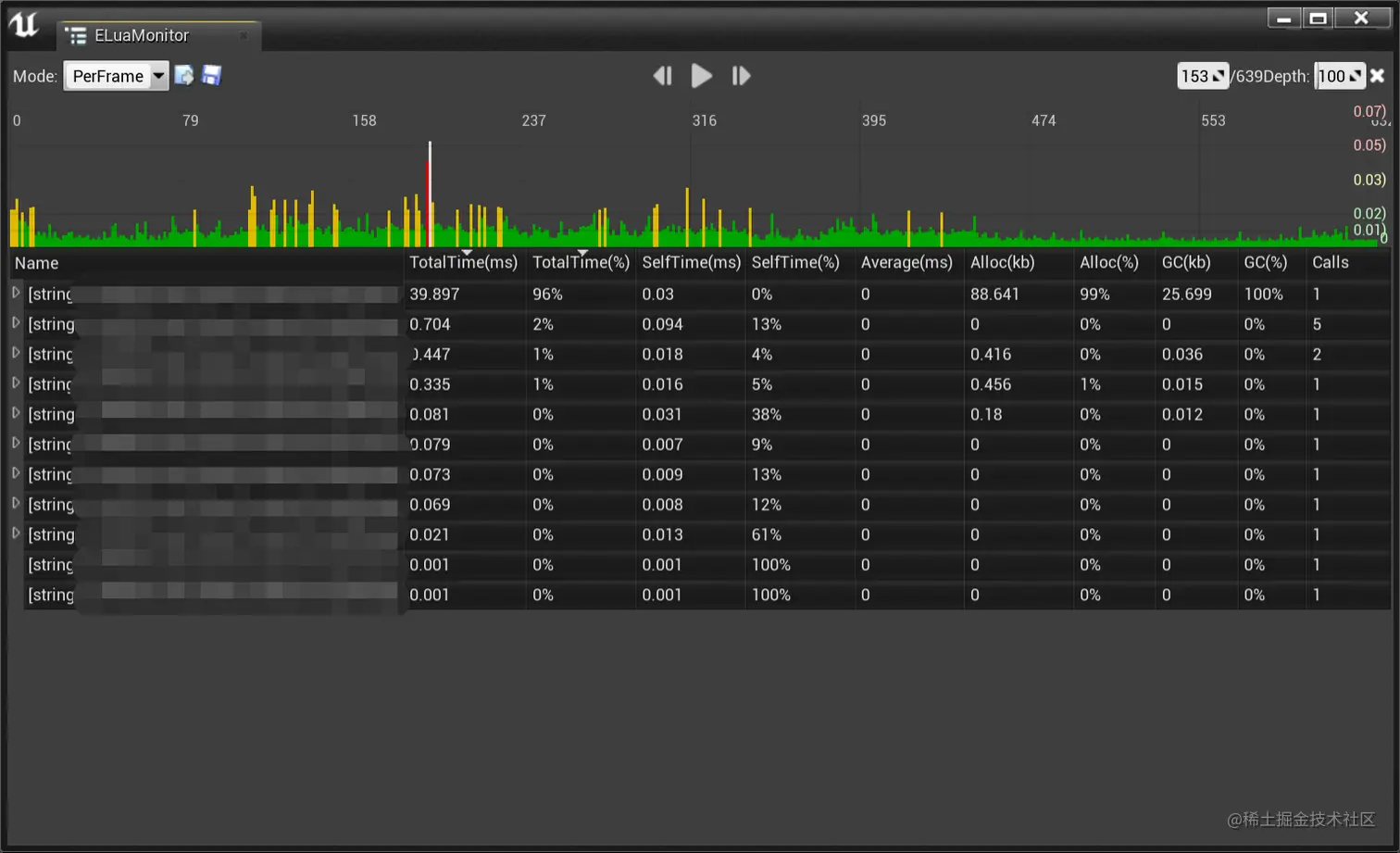Expand the row with 0.073 total time
Image resolution: width=1400 pixels, height=853 pixels.
pyautogui.click(x=16, y=473)
